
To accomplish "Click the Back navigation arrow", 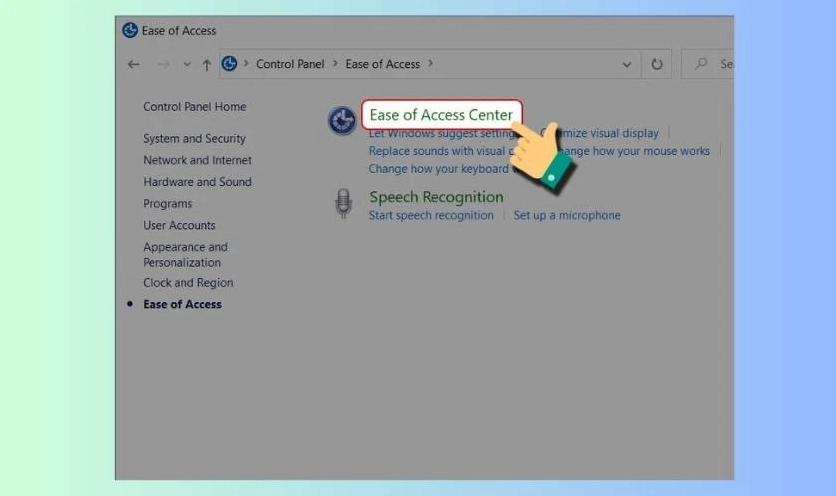I will pyautogui.click(x=133, y=65).
